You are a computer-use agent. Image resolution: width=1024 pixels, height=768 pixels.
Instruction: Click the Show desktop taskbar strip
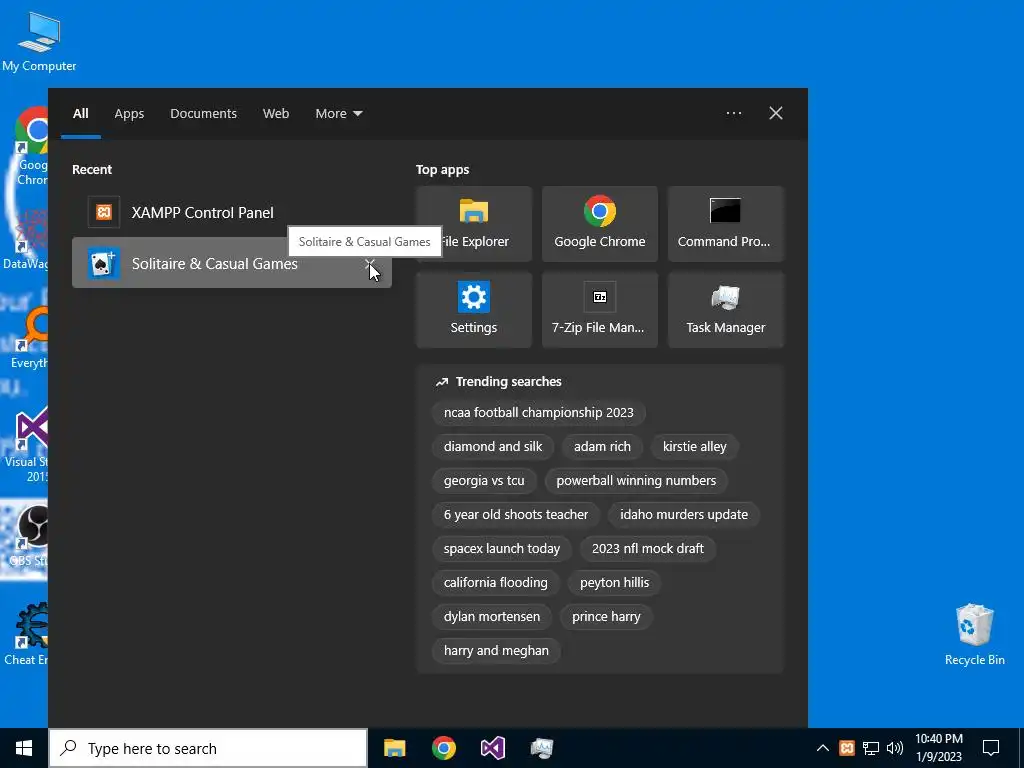click(x=1021, y=748)
